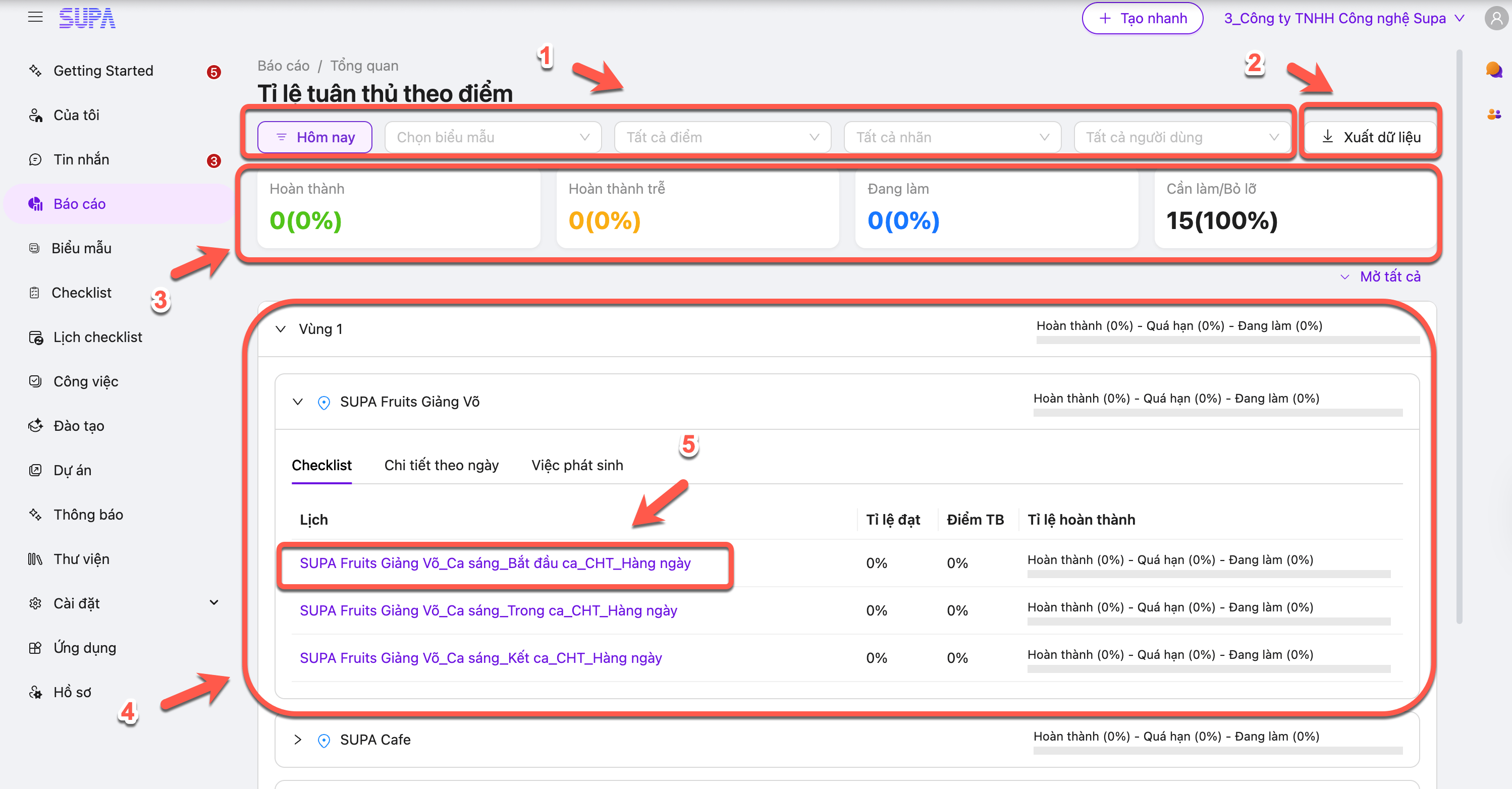
Task: Click the Xuất dữ liệu export button
Action: click(x=1370, y=137)
